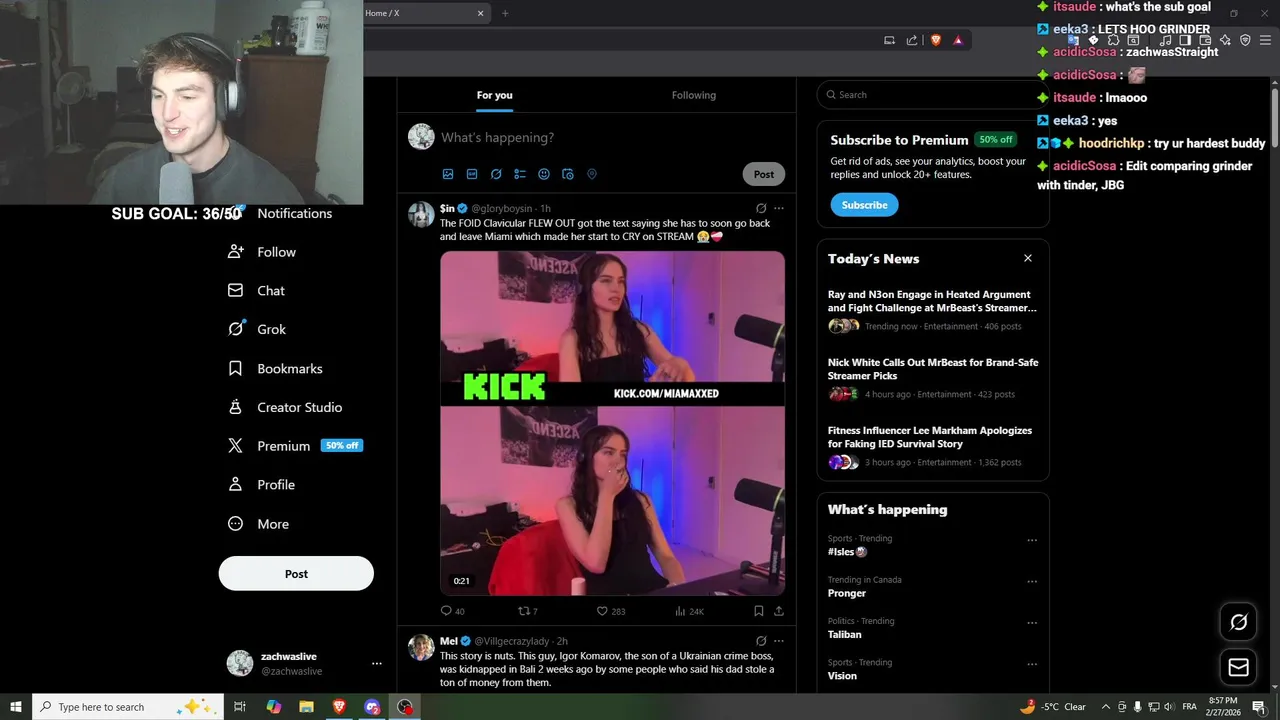
Task: Open the floating Grok button
Action: (1239, 622)
